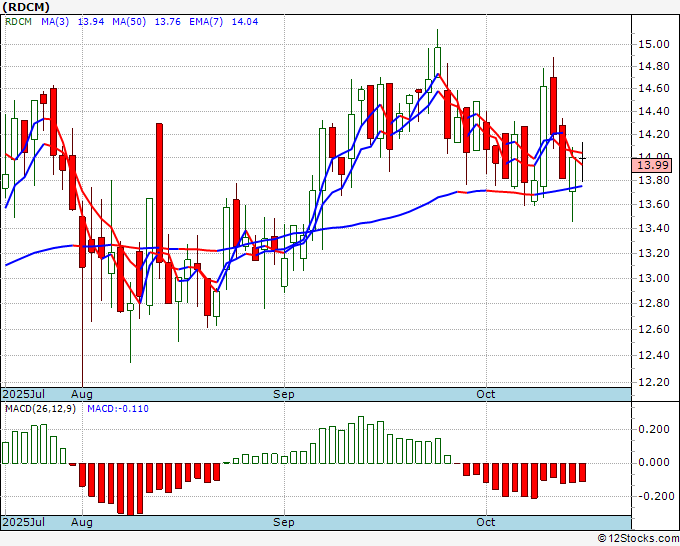Click Aug on the MACD time axis

tap(82, 522)
